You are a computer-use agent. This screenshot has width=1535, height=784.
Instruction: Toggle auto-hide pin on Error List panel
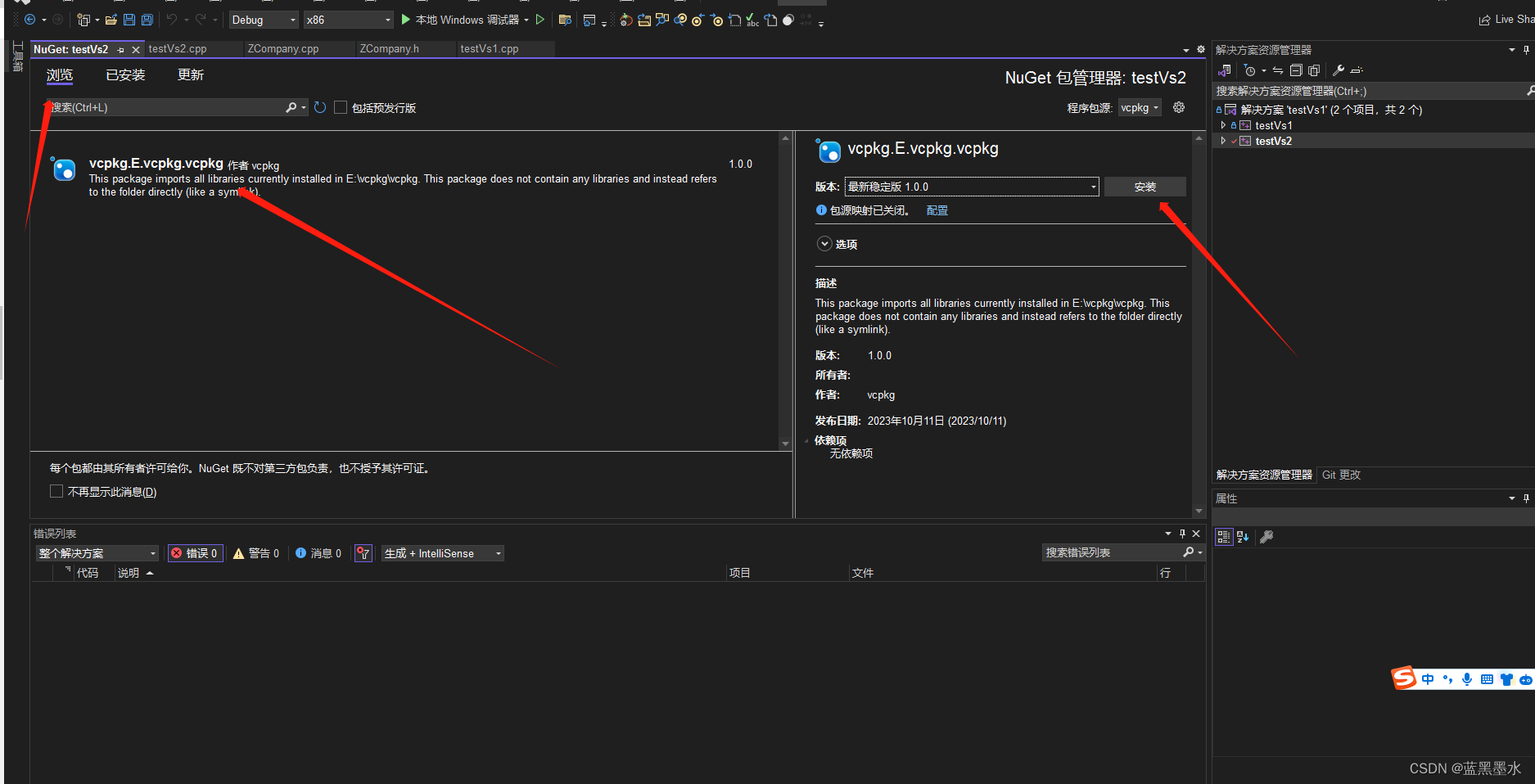1182,534
